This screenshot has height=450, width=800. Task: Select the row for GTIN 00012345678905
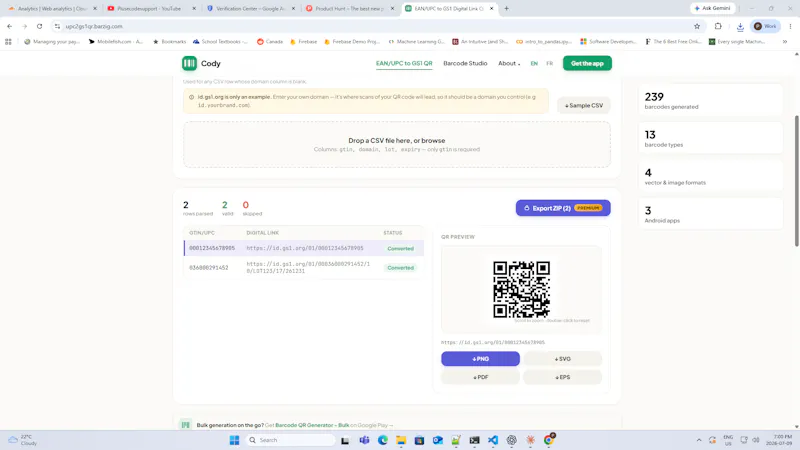point(304,248)
